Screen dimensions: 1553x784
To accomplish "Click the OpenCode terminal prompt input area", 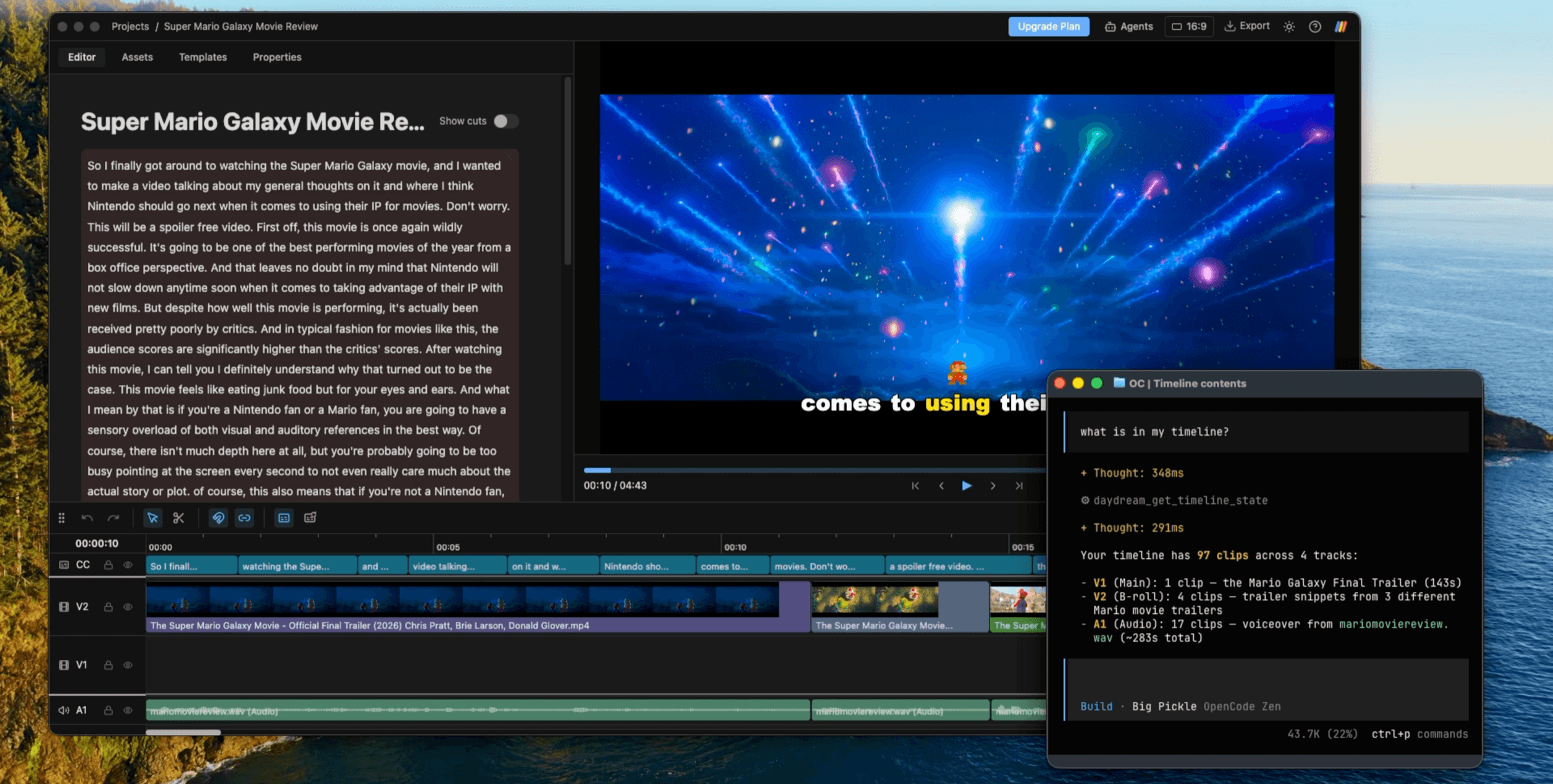I will pyautogui.click(x=1266, y=690).
